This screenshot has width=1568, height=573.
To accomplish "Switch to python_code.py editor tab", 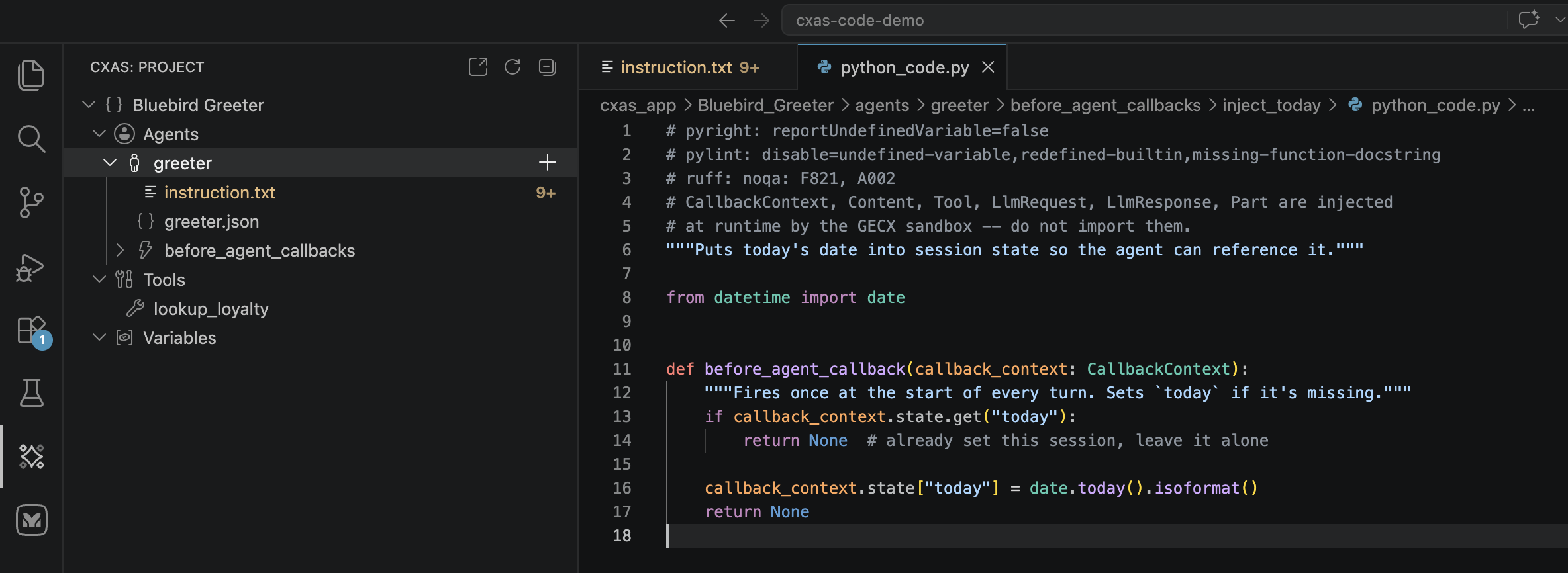I will 904,67.
